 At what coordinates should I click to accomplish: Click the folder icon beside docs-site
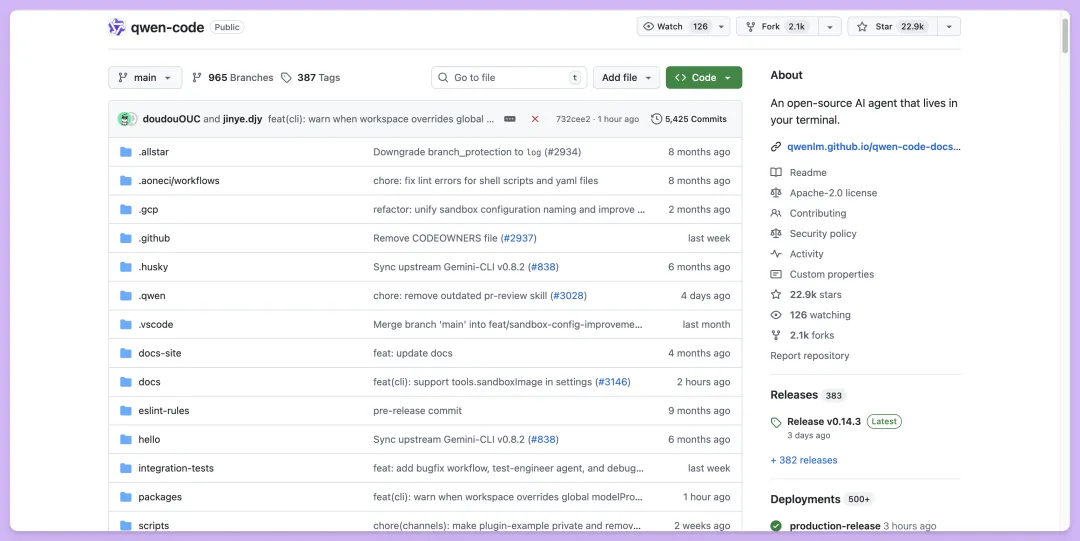click(x=125, y=353)
